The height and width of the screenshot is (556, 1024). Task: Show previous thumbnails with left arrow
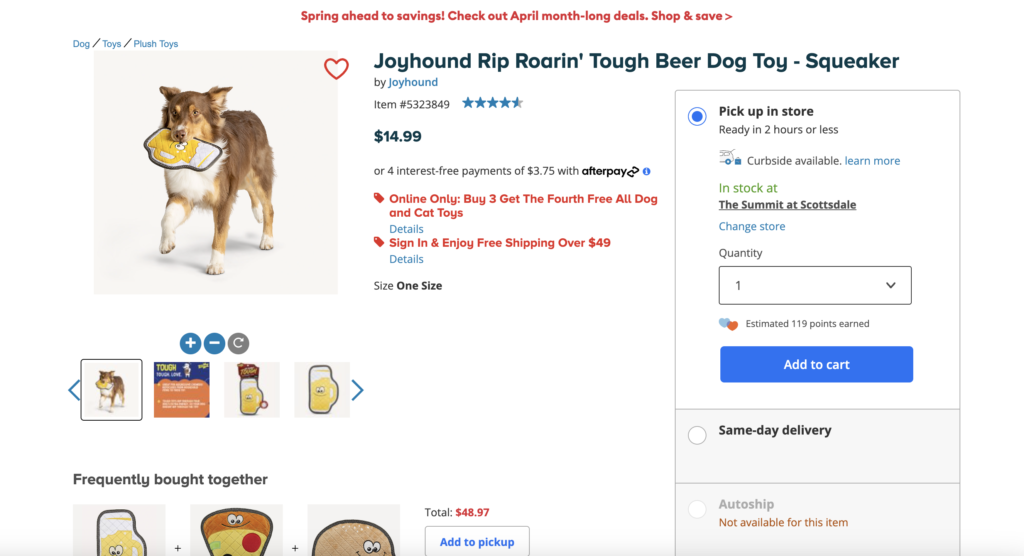tap(74, 390)
